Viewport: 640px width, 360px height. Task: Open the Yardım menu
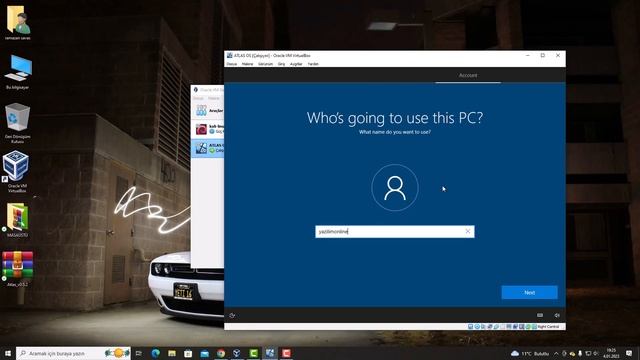[x=313, y=64]
